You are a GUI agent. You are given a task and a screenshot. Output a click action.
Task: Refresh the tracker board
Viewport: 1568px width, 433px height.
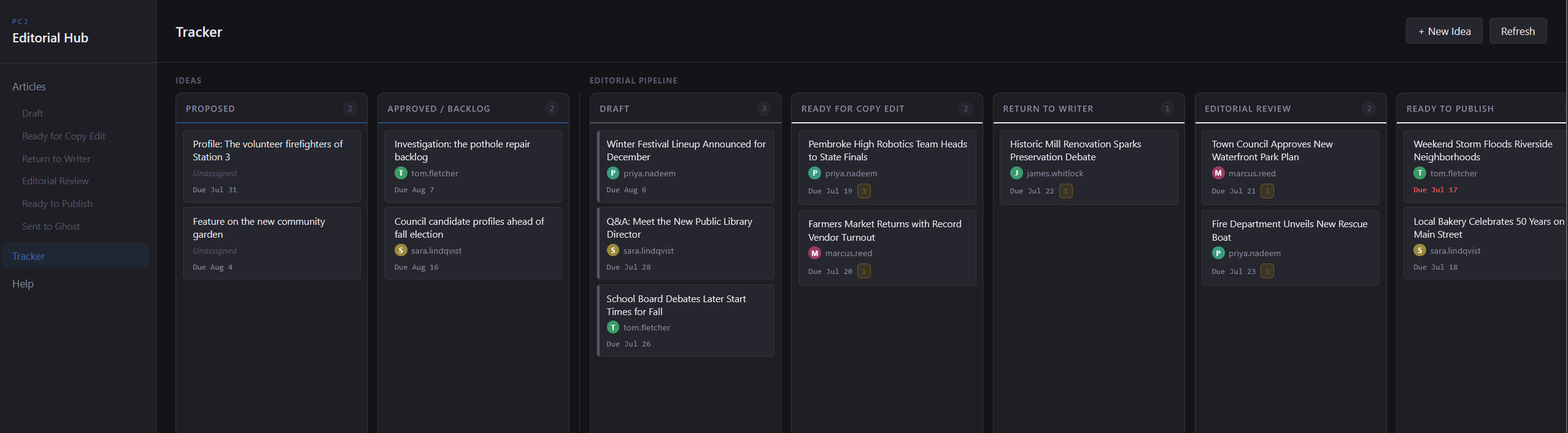click(1518, 31)
